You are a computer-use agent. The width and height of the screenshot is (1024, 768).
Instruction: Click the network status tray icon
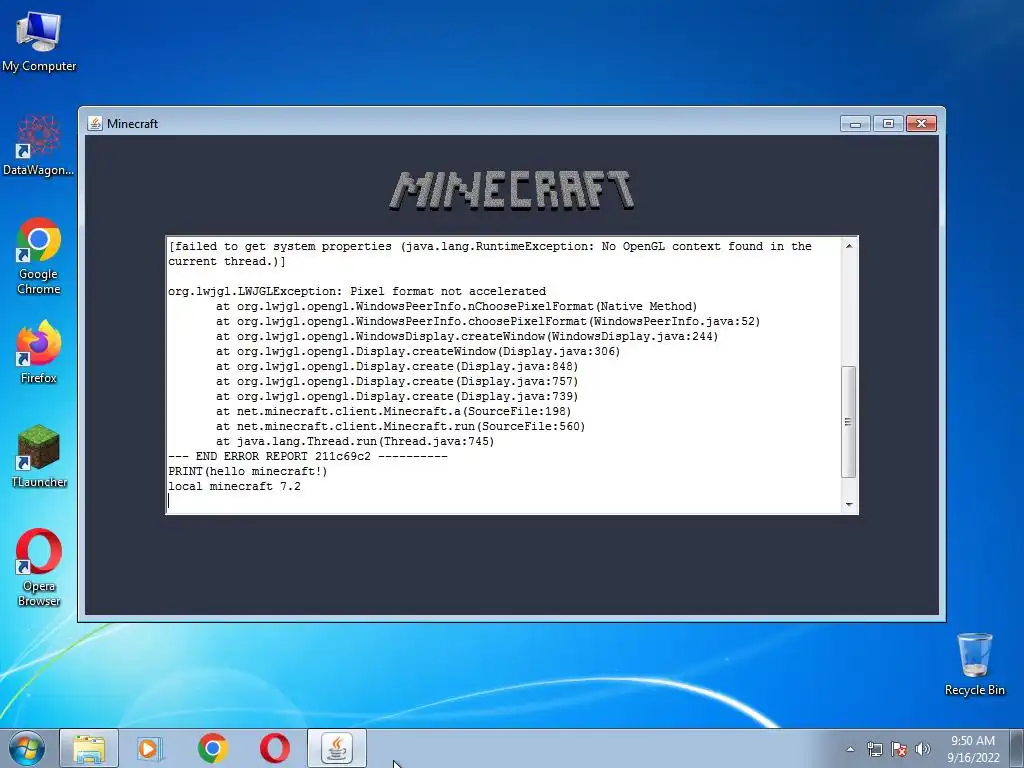coord(874,749)
